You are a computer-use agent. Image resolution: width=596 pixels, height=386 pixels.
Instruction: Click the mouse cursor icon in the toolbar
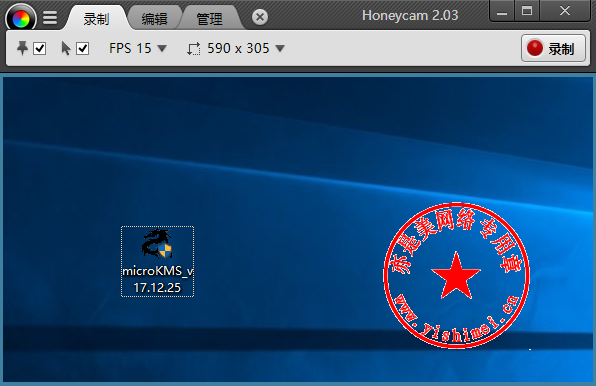coord(66,48)
